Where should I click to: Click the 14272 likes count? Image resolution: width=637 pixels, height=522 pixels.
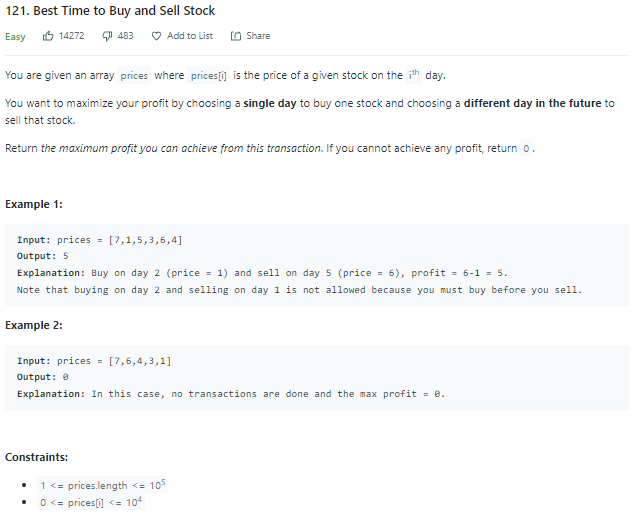(x=72, y=36)
